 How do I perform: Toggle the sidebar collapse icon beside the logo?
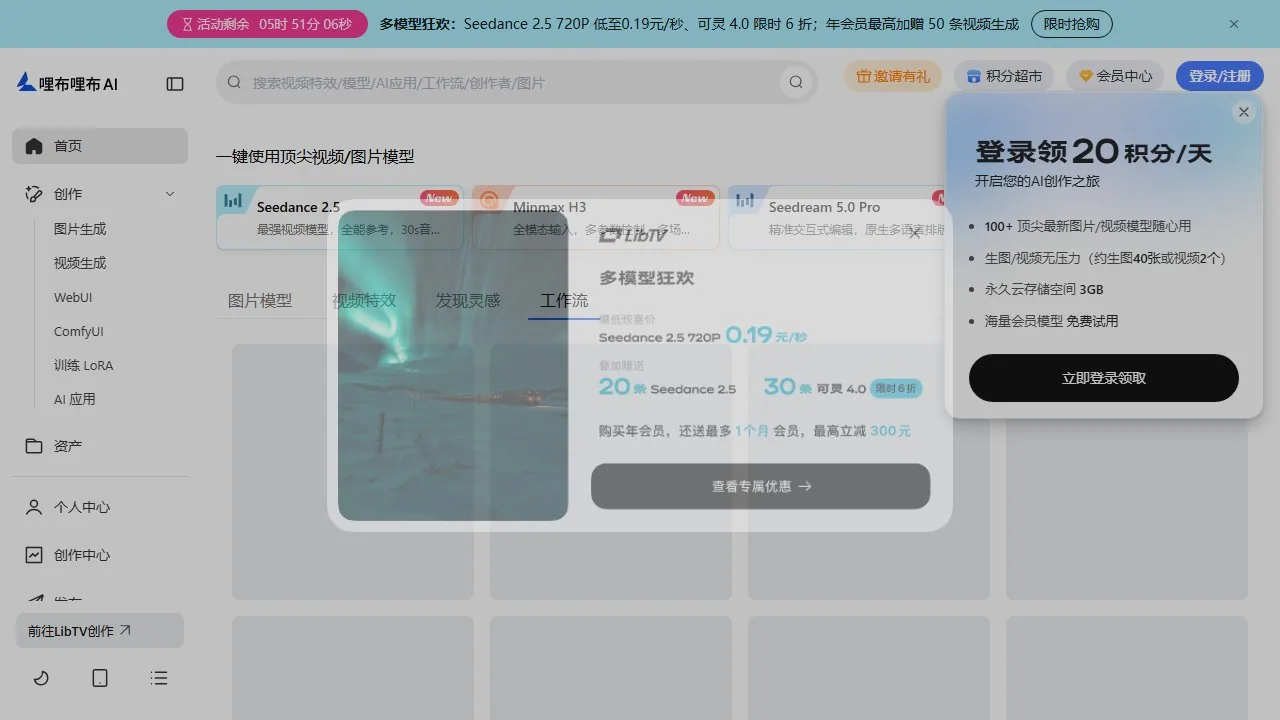175,84
